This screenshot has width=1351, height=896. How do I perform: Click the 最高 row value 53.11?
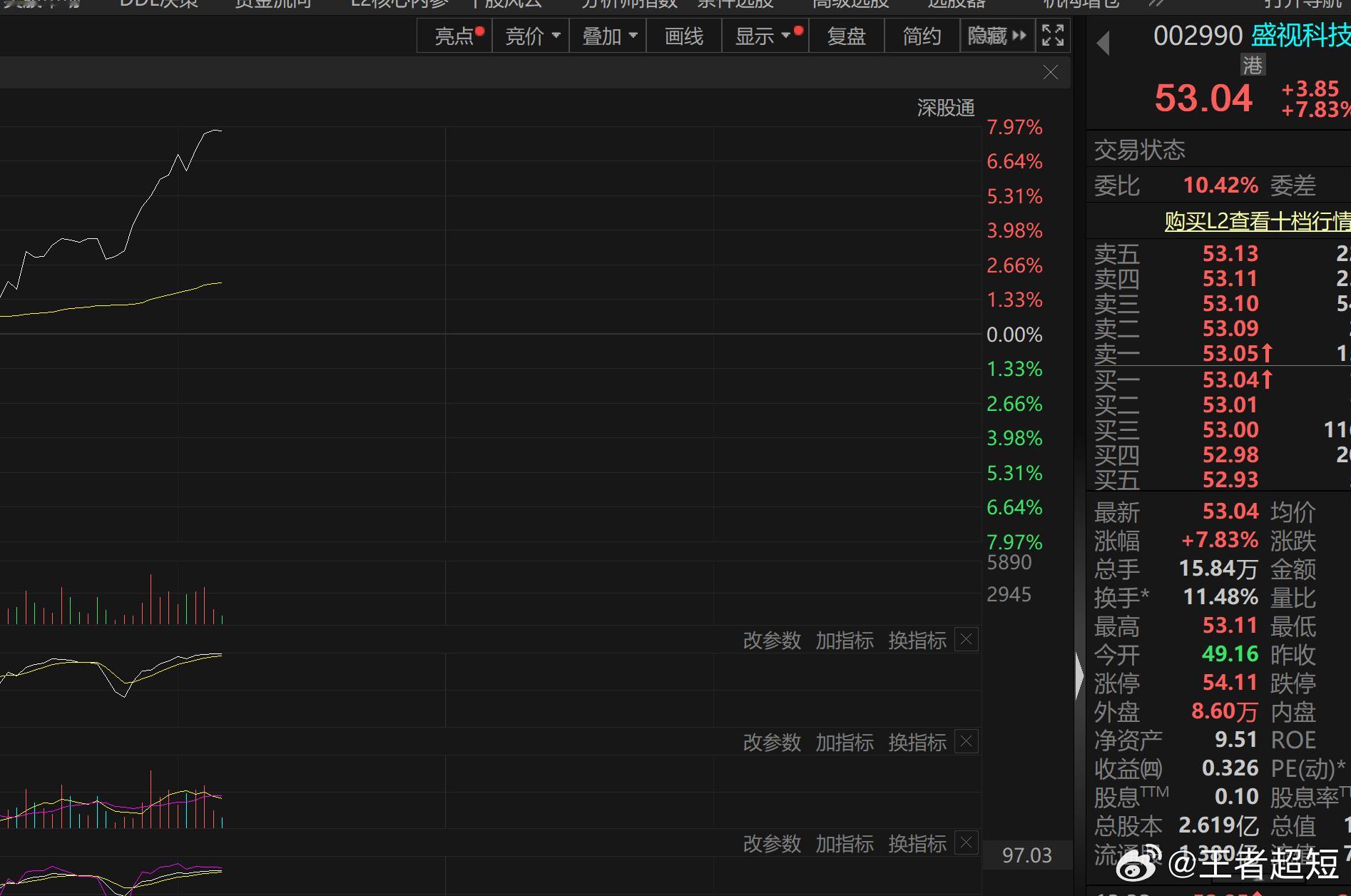[x=1230, y=625]
